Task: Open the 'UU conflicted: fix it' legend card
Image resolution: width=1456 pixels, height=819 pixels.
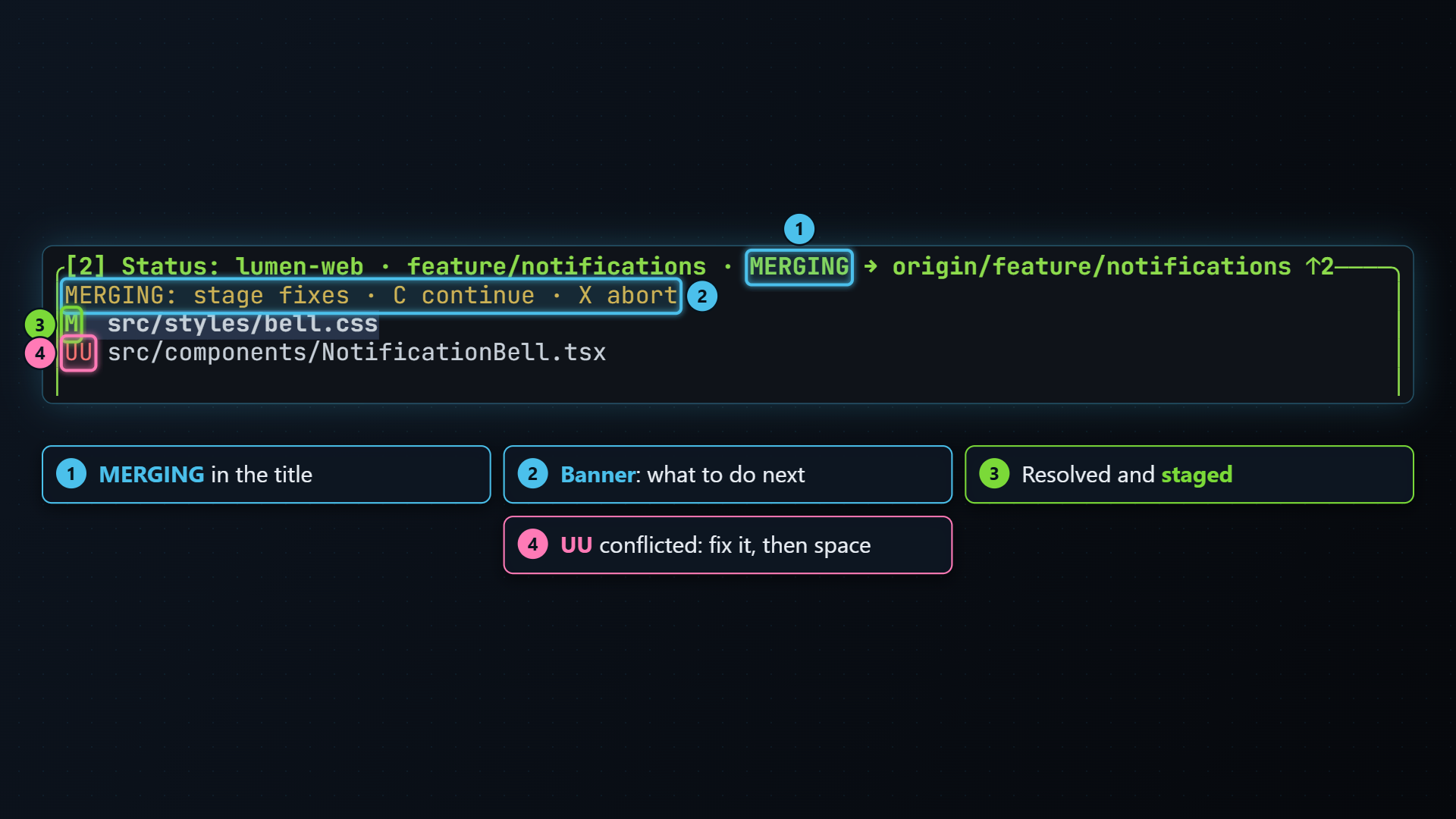Action: (x=728, y=545)
